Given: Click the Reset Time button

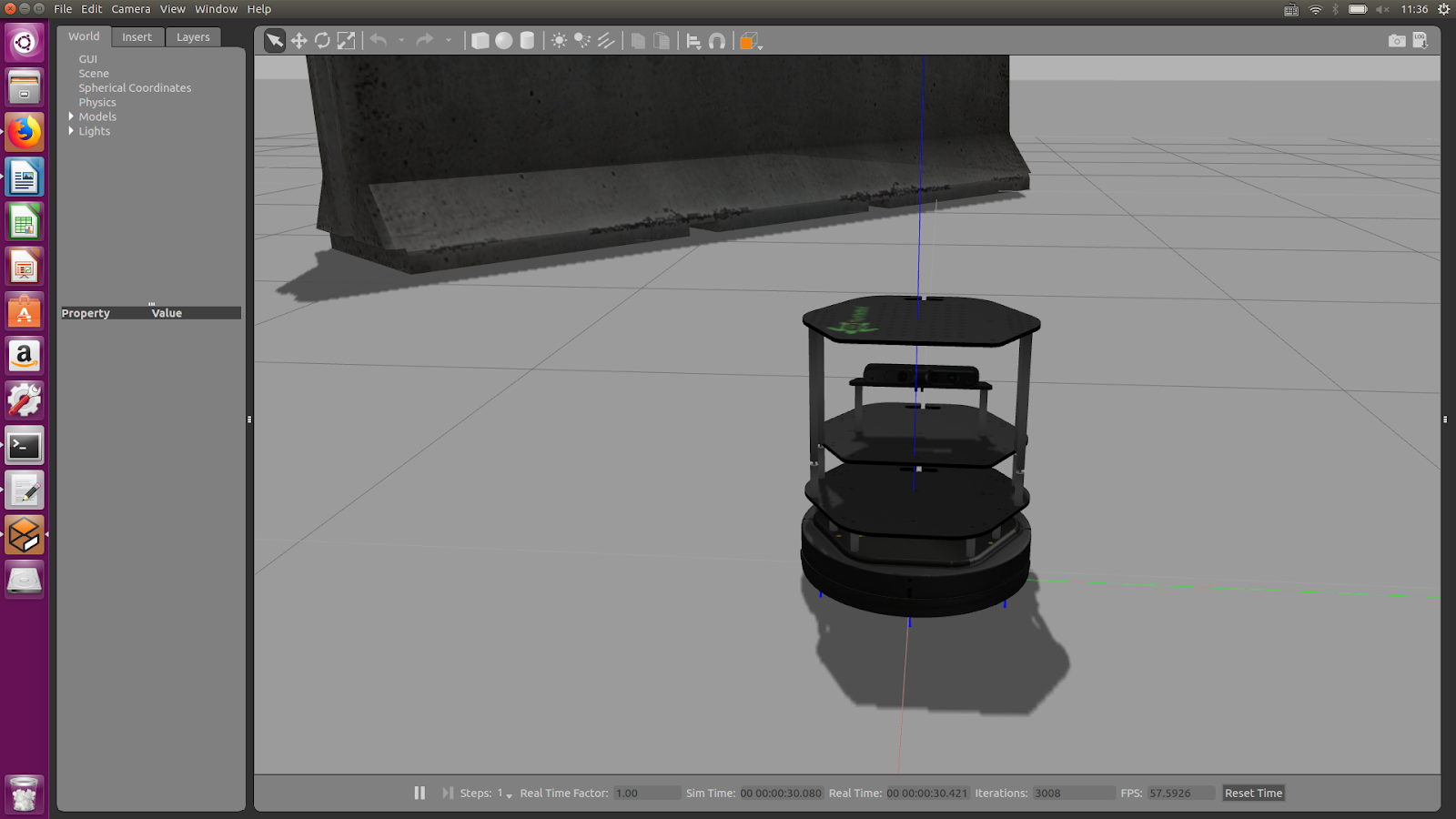Looking at the screenshot, I should tap(1253, 794).
